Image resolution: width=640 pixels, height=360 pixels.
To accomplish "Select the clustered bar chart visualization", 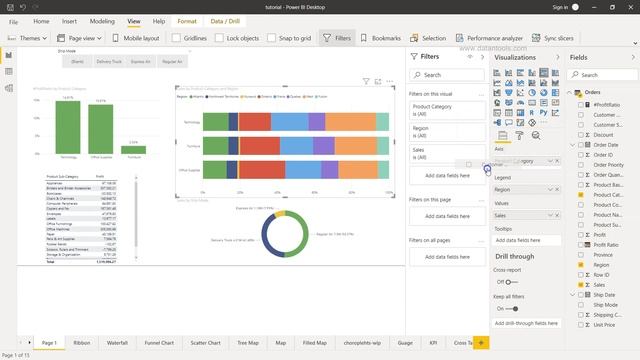I will pyautogui.click(x=520, y=73).
